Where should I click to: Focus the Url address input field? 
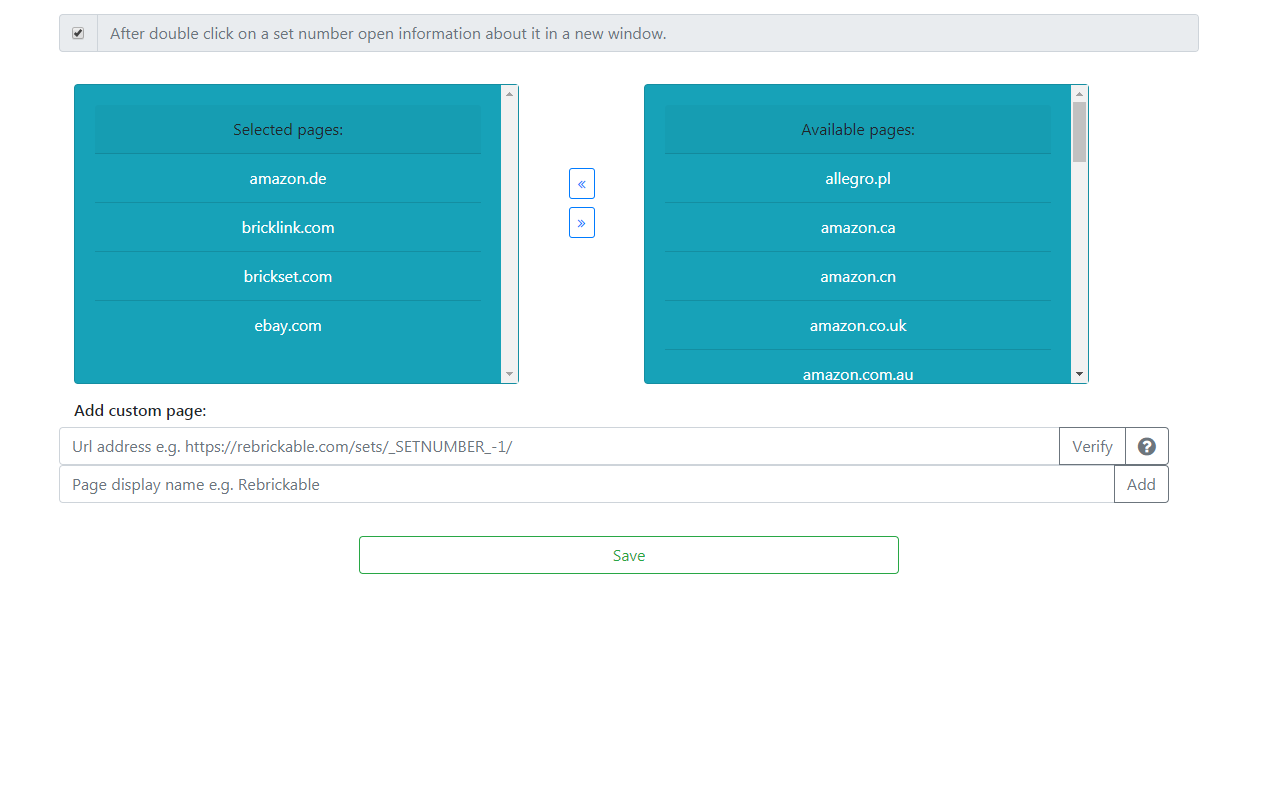pyautogui.click(x=559, y=446)
